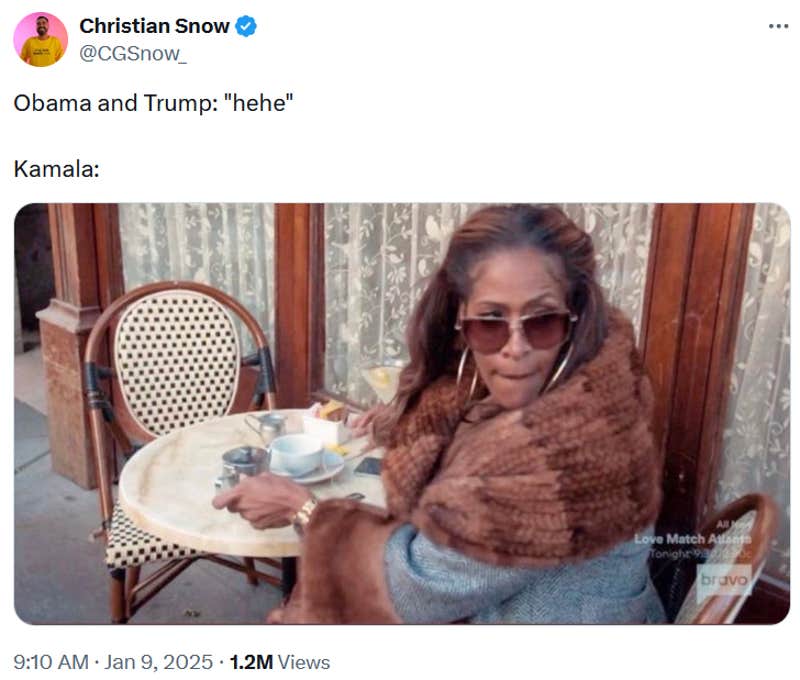Open Christian Snow's profile via display name
Image resolution: width=800 pixels, height=680 pixels.
[x=154, y=26]
